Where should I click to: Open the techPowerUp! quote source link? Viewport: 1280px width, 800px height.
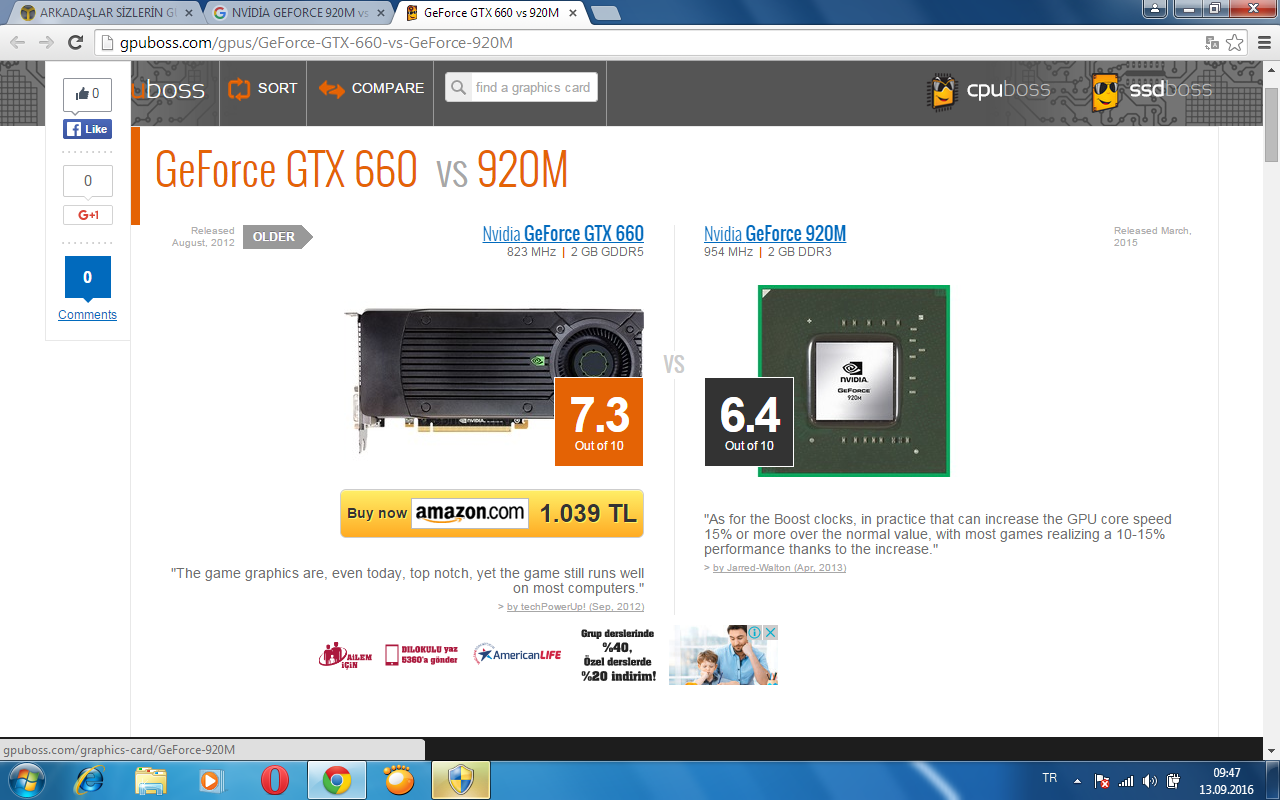click(x=575, y=607)
